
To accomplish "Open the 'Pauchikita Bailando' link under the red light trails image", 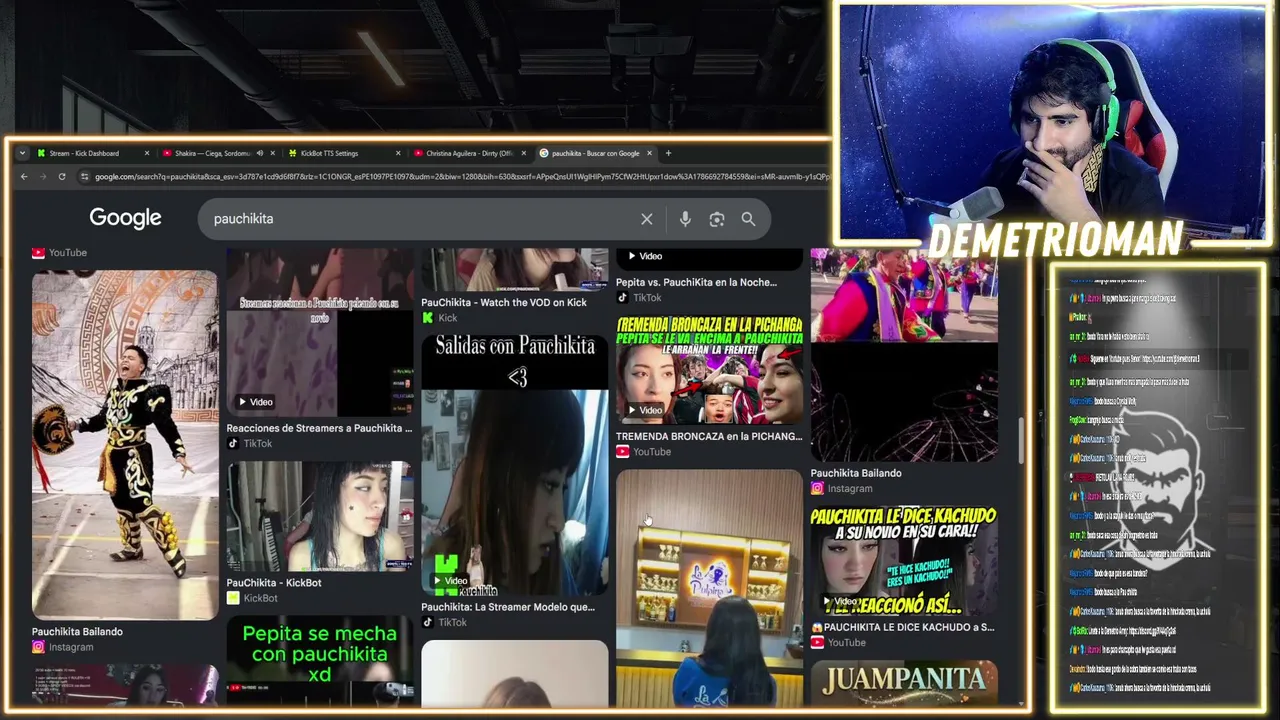I will [856, 473].
